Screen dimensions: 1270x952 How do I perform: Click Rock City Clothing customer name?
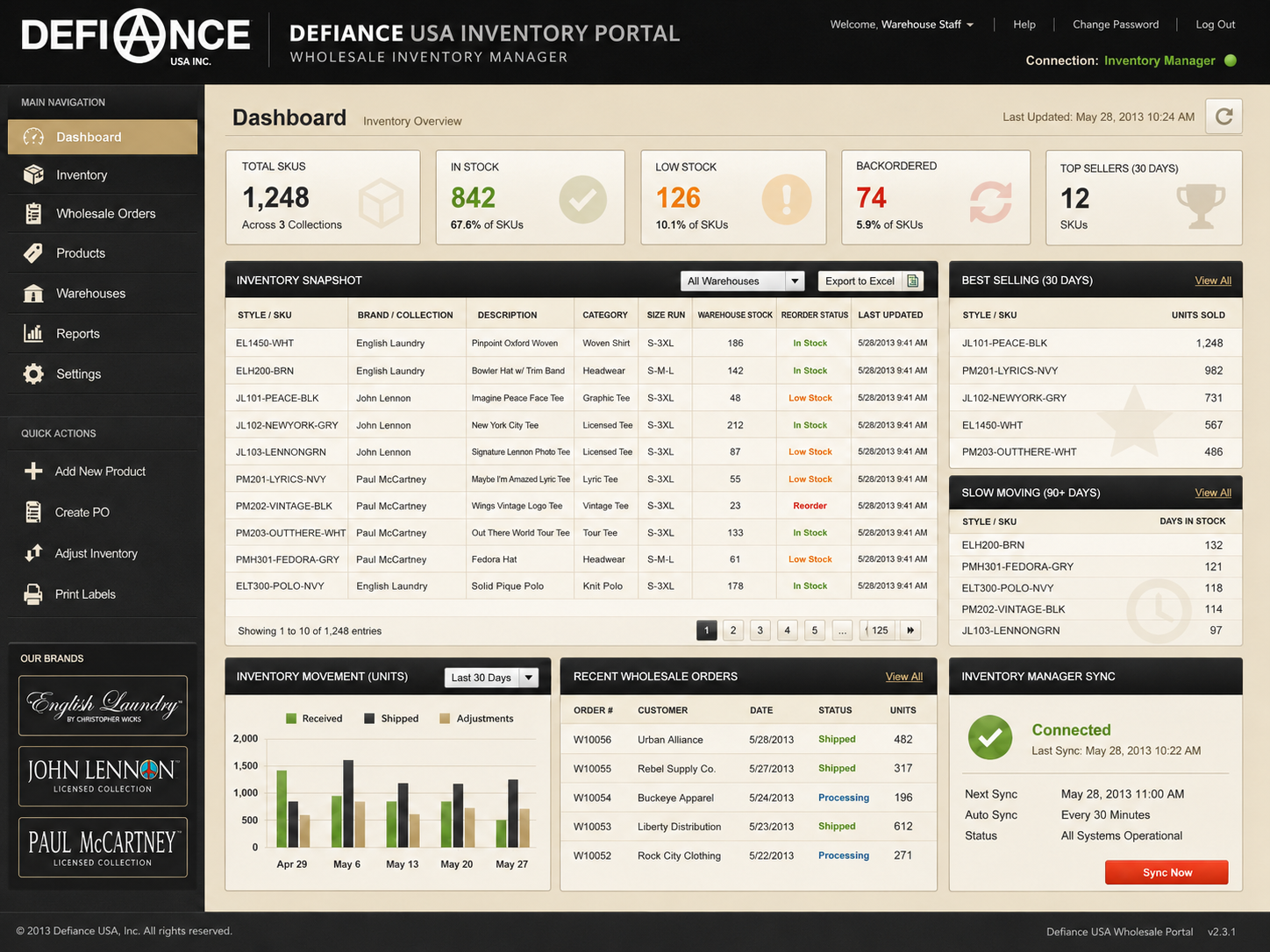[x=679, y=856]
